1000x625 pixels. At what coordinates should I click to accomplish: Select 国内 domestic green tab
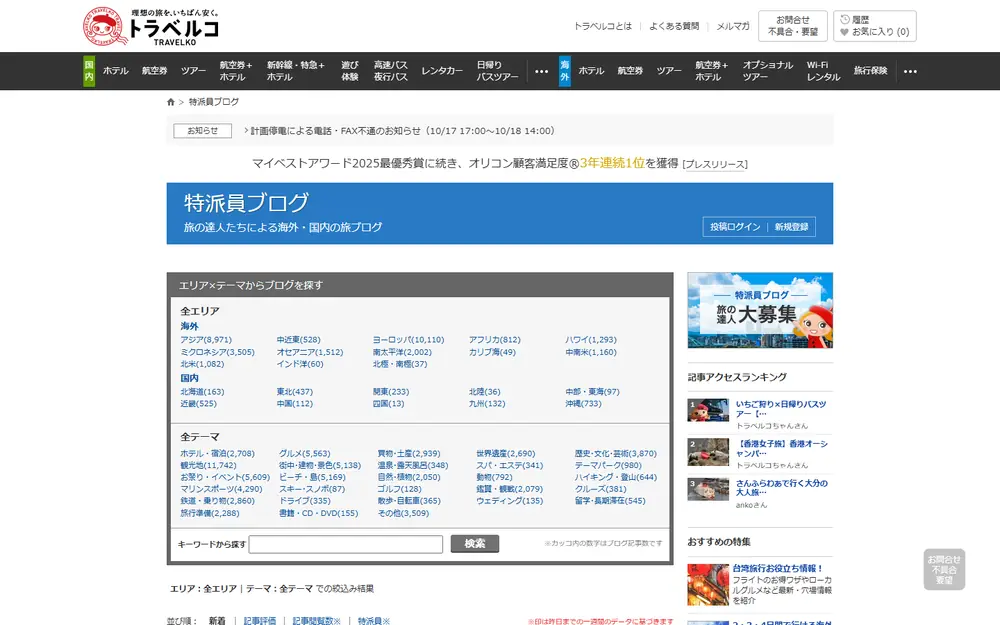(89, 71)
